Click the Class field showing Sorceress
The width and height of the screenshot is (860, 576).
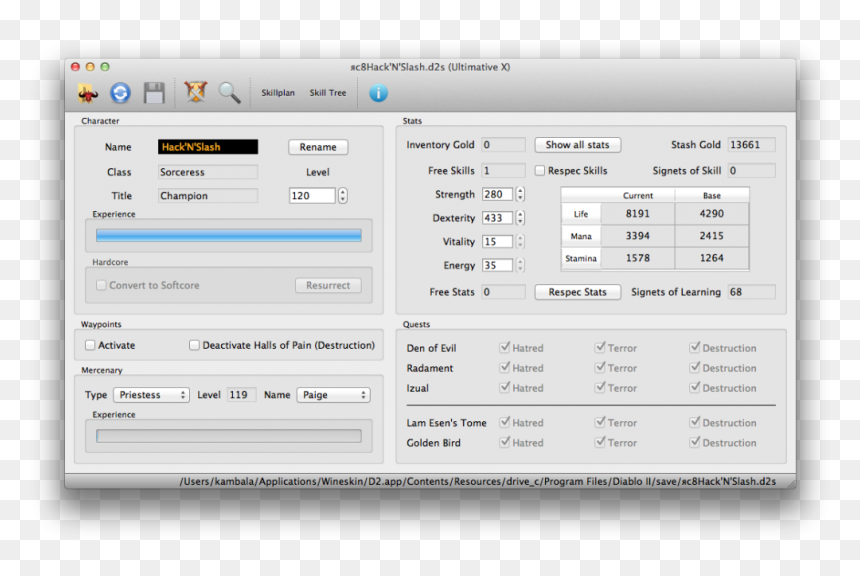pyautogui.click(x=208, y=172)
